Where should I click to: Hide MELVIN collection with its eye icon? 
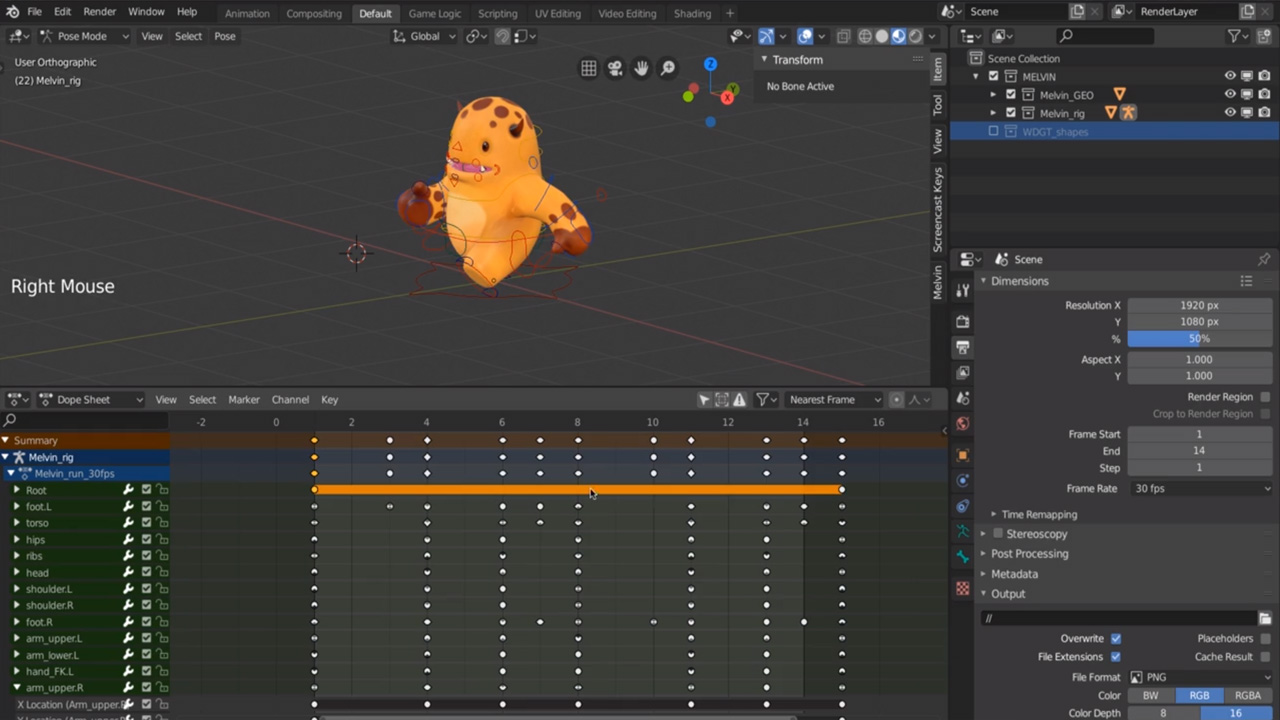click(x=1230, y=76)
